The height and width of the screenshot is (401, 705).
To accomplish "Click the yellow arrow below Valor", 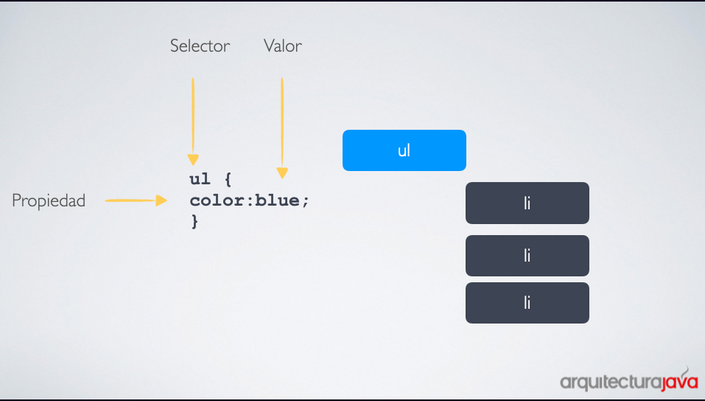I will (282, 128).
